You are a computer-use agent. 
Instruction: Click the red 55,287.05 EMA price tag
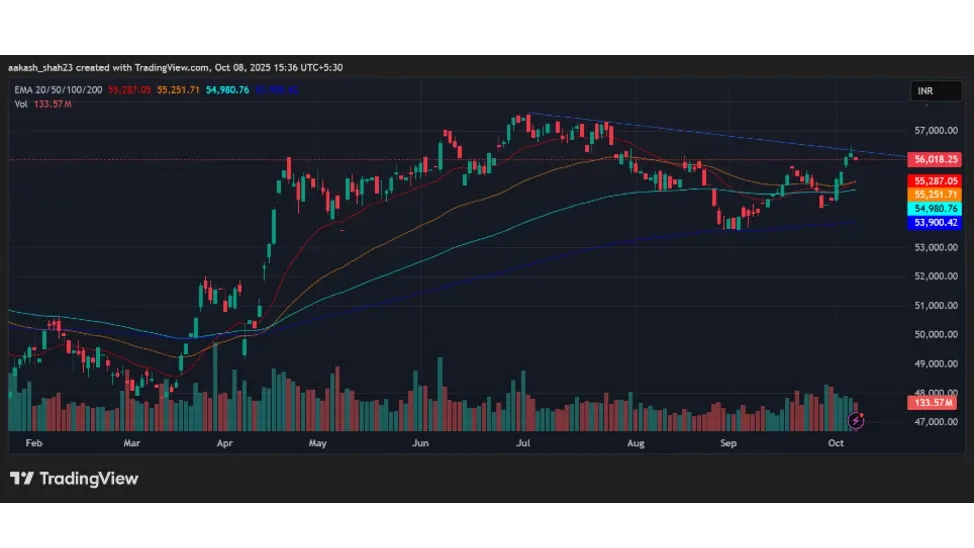[x=935, y=181]
